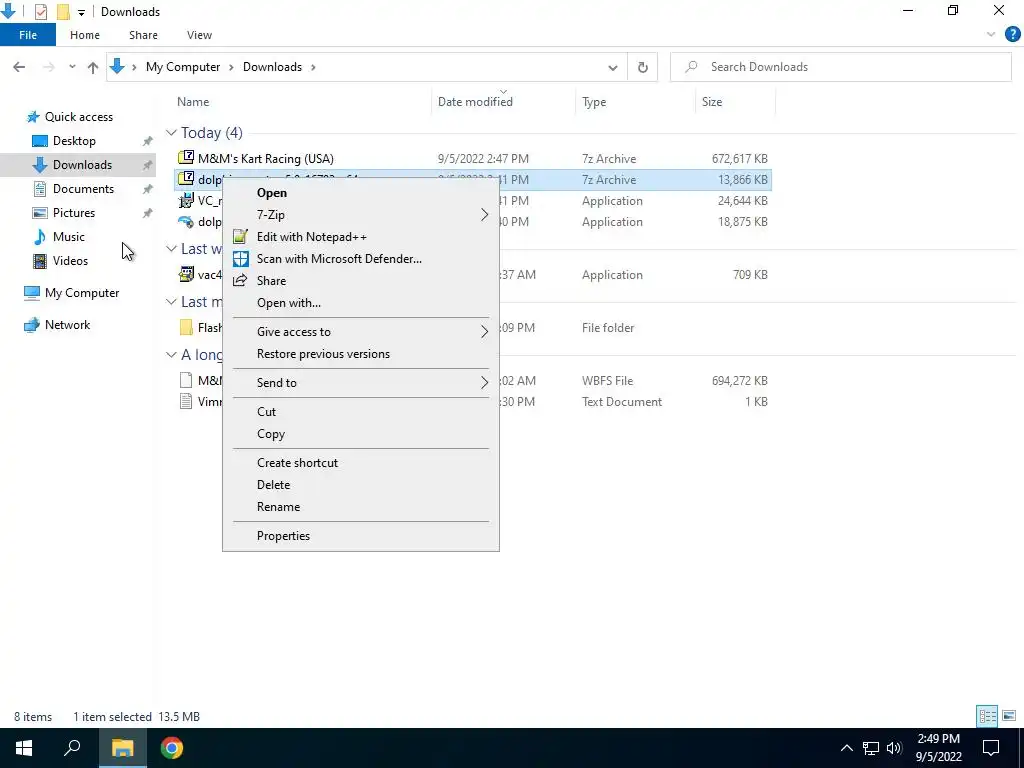Open Pictures in the navigation pane
Screen dimensions: 1024x768
[74, 213]
